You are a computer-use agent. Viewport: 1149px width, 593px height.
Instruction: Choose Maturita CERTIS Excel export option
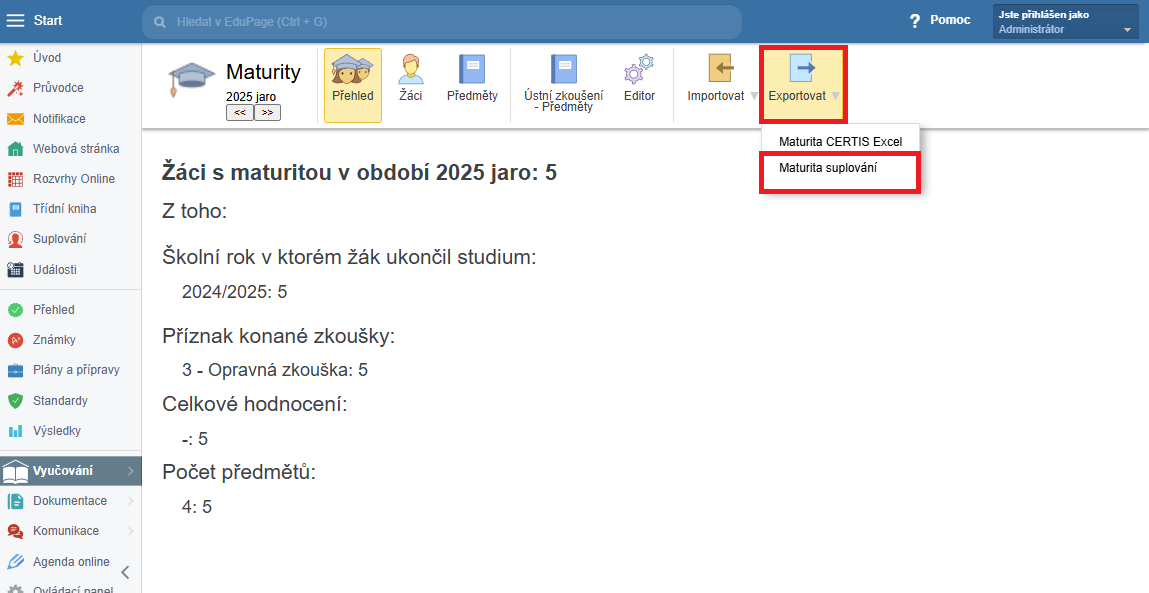pyautogui.click(x=840, y=141)
